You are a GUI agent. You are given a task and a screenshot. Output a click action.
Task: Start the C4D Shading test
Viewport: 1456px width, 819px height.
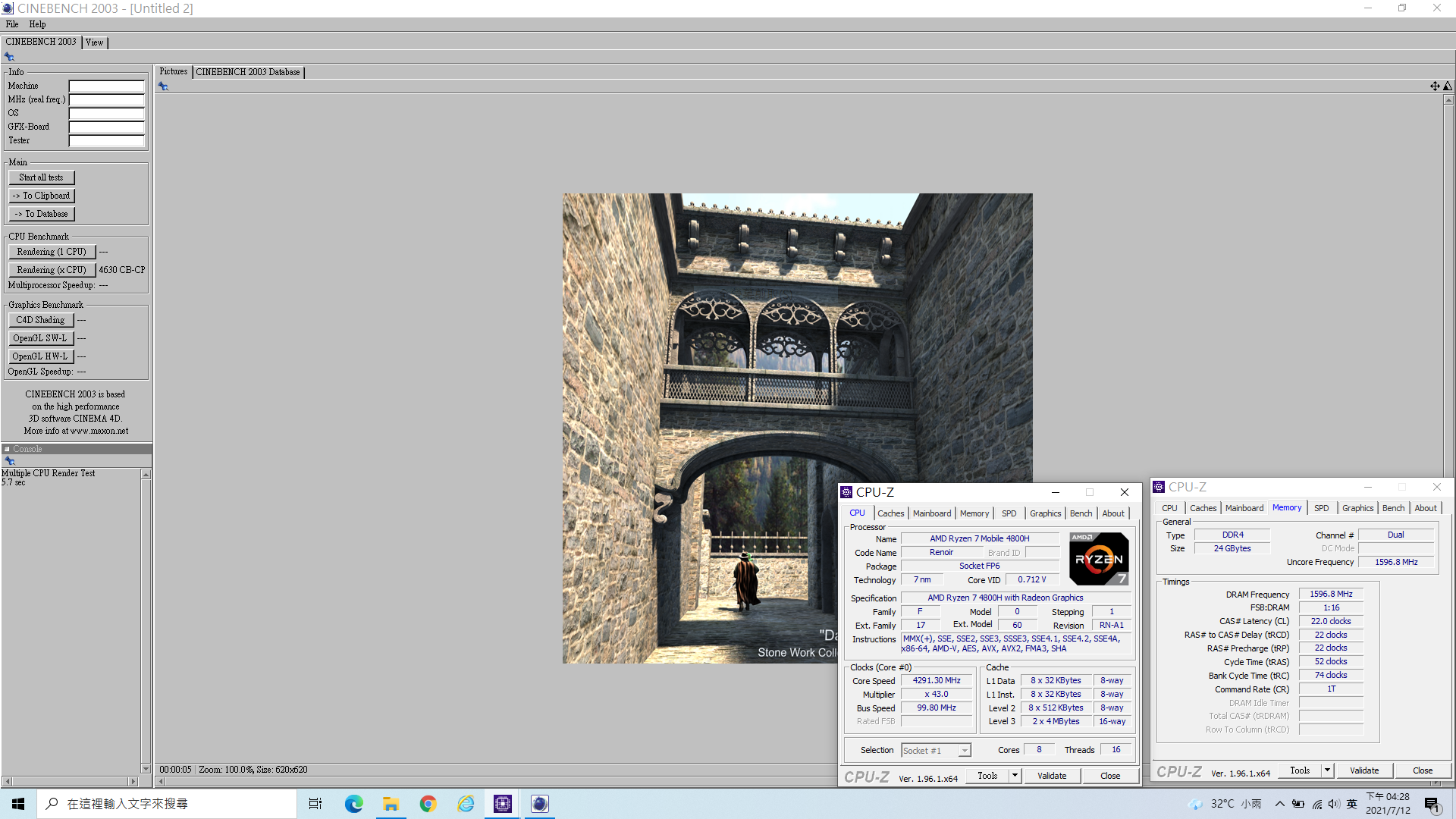pyautogui.click(x=40, y=320)
